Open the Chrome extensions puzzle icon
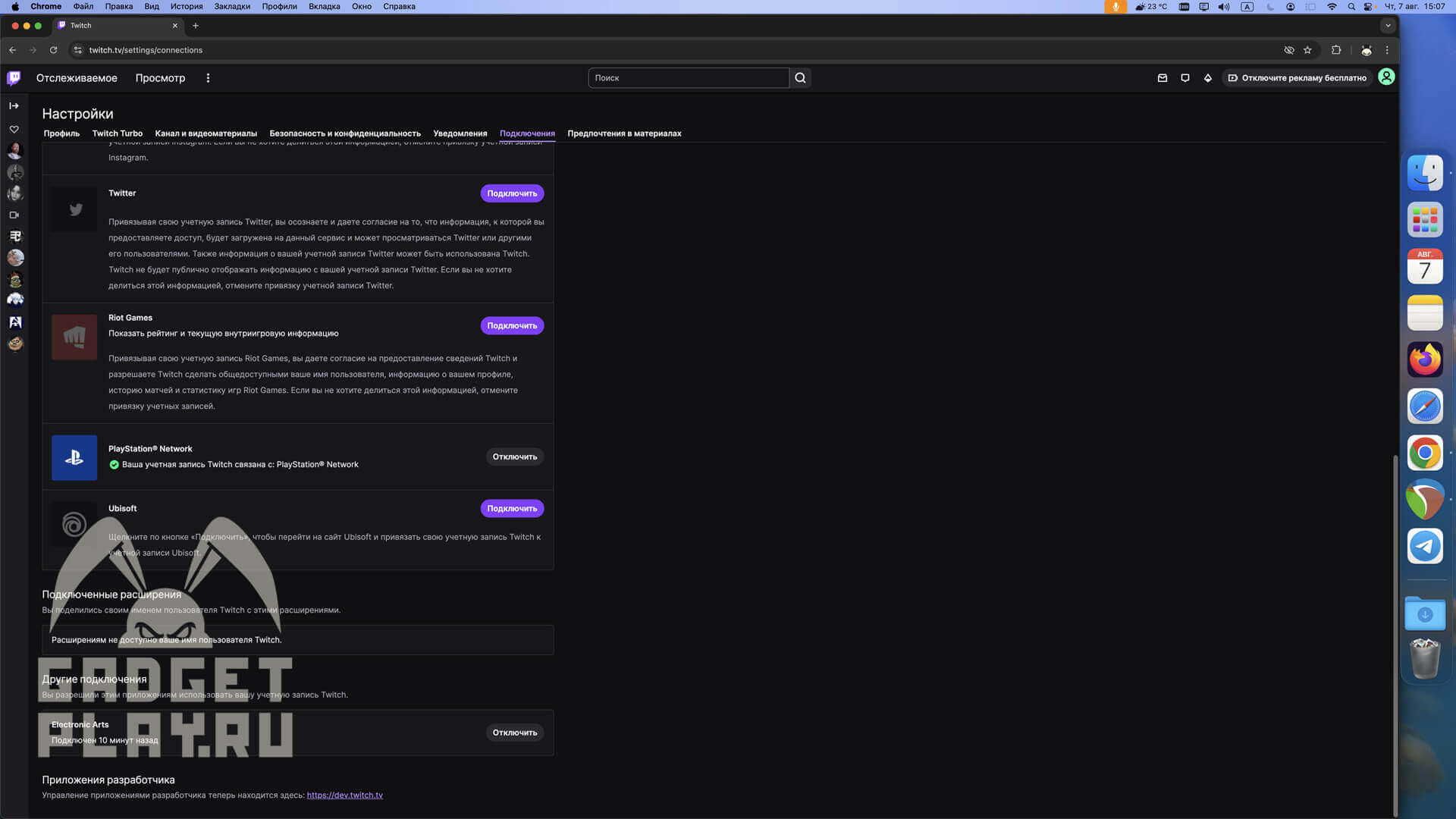This screenshot has height=819, width=1456. click(x=1336, y=50)
